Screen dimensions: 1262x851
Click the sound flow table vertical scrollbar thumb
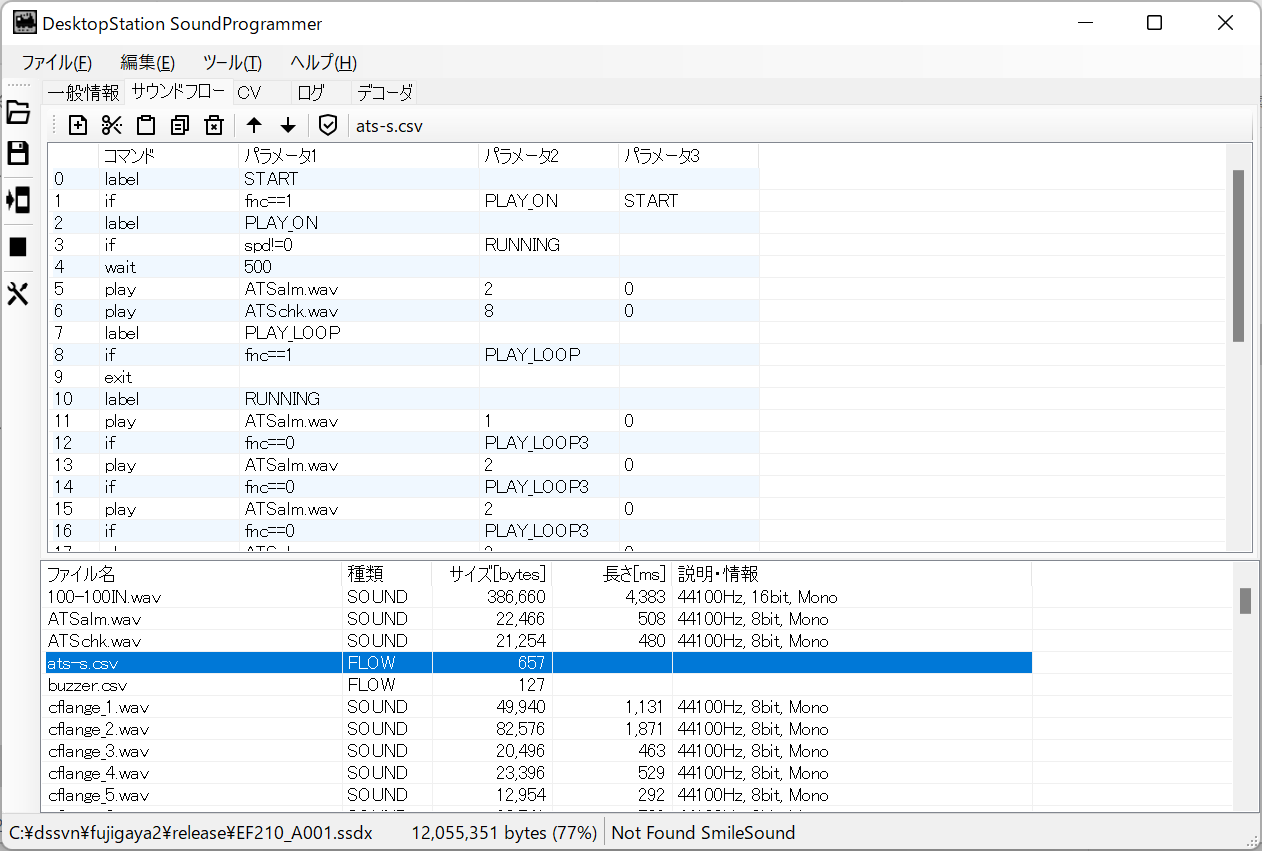(1238, 255)
